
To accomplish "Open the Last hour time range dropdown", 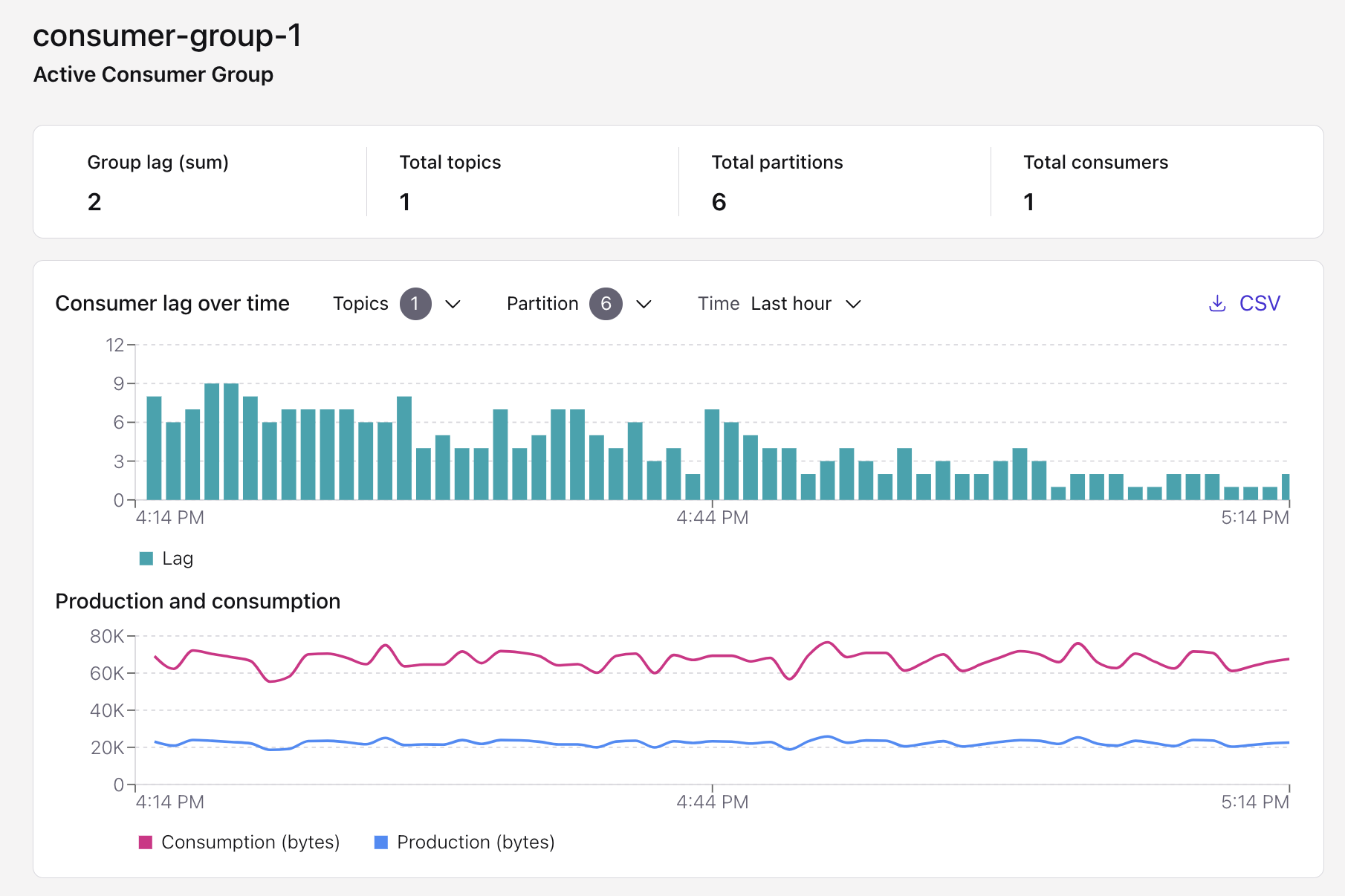I will pyautogui.click(x=806, y=303).
